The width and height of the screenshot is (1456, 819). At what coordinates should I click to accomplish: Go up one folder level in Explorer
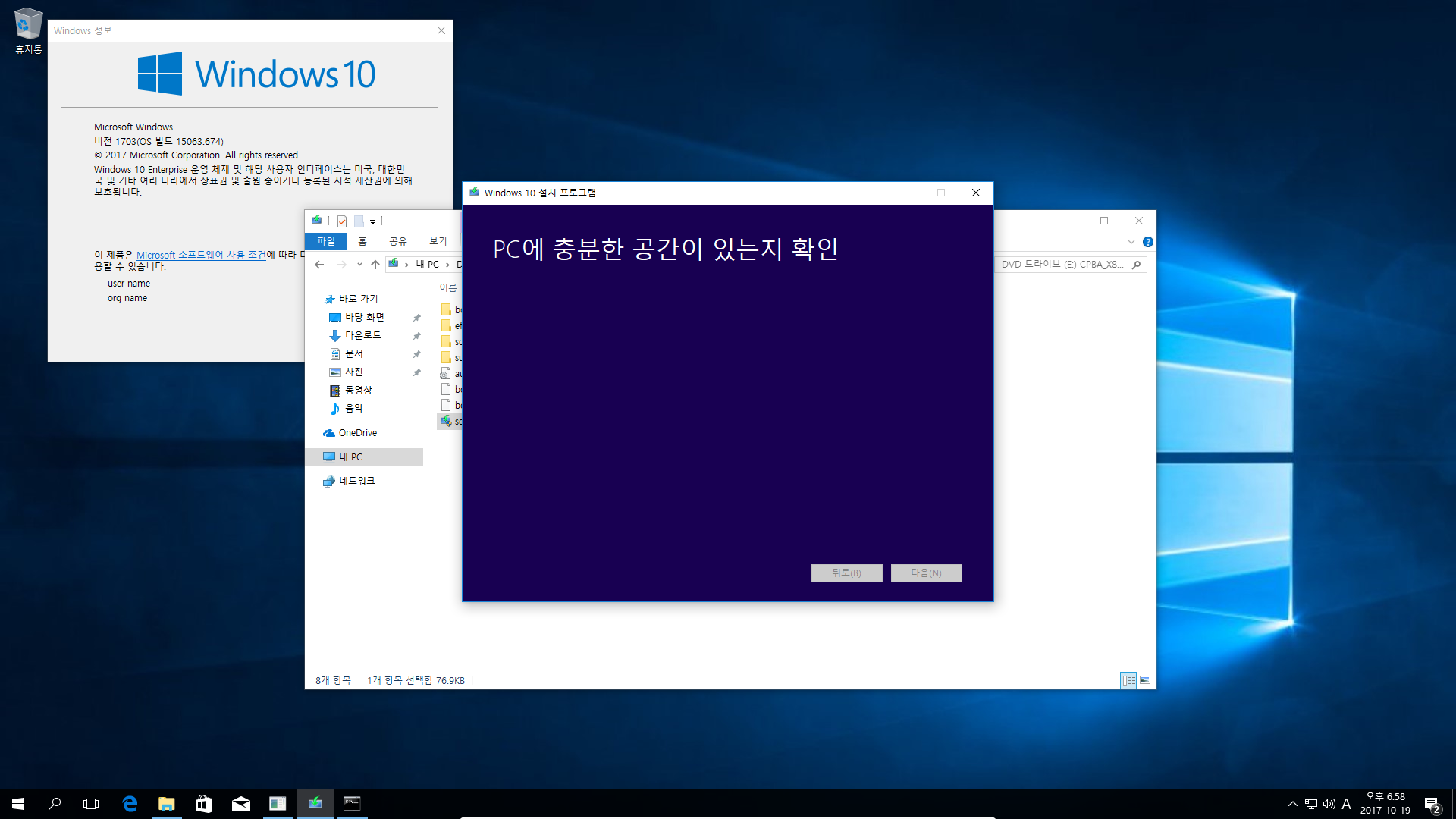[x=375, y=265]
